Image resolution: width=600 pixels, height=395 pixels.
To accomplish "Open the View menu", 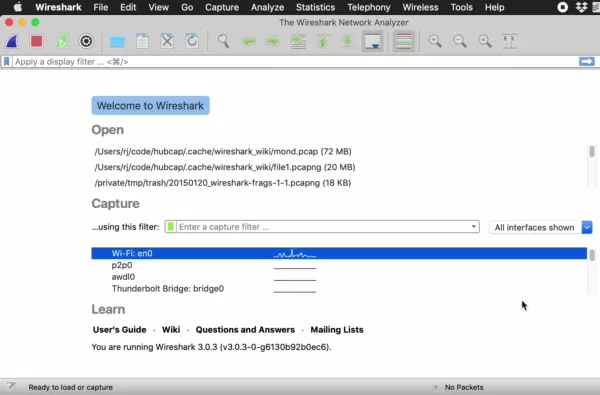I will pyautogui.click(x=158, y=7).
